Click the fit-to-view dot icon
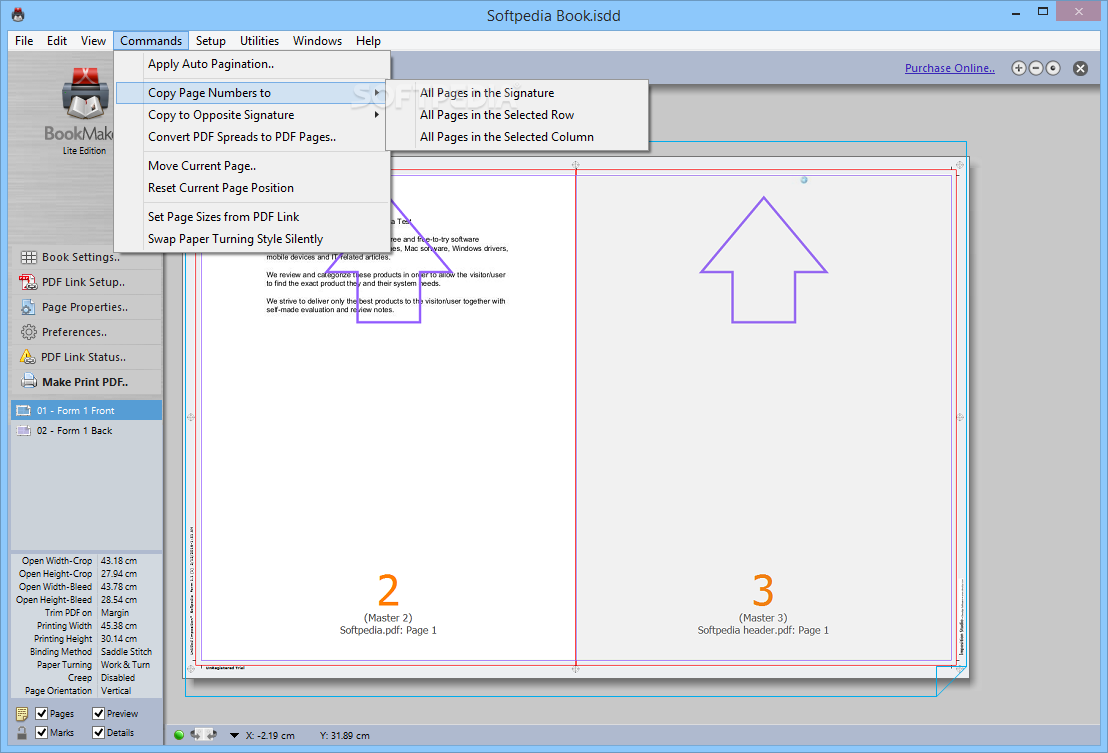 (x=1054, y=68)
